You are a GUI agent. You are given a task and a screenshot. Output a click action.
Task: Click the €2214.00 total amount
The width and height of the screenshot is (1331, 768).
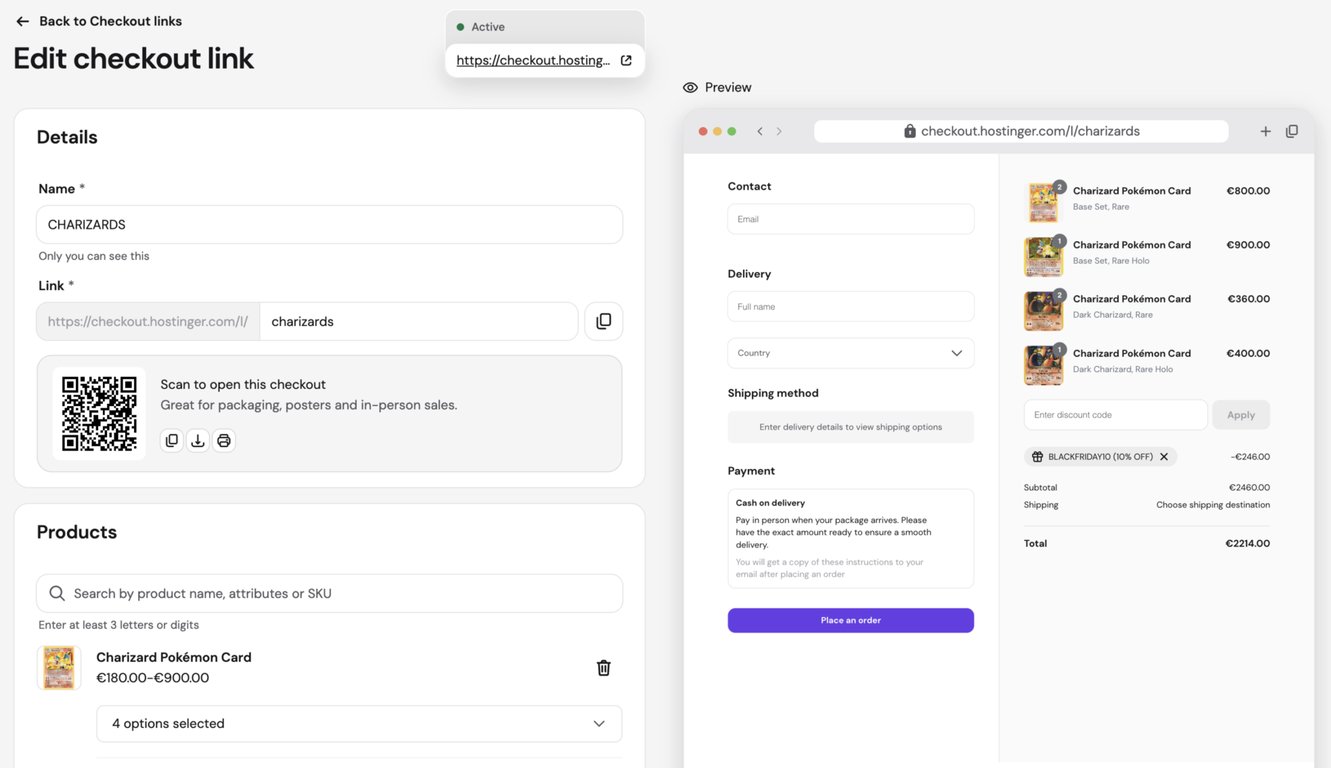pos(1248,543)
